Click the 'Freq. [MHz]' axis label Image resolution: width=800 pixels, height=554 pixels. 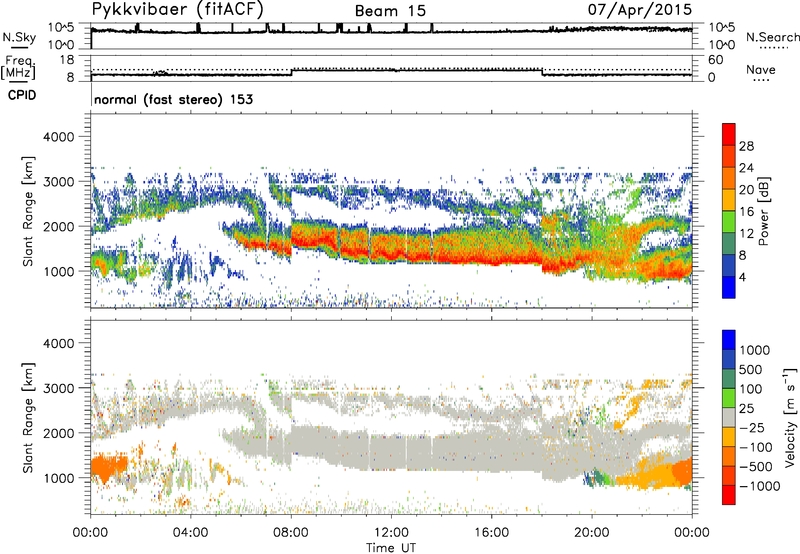pyautogui.click(x=18, y=67)
